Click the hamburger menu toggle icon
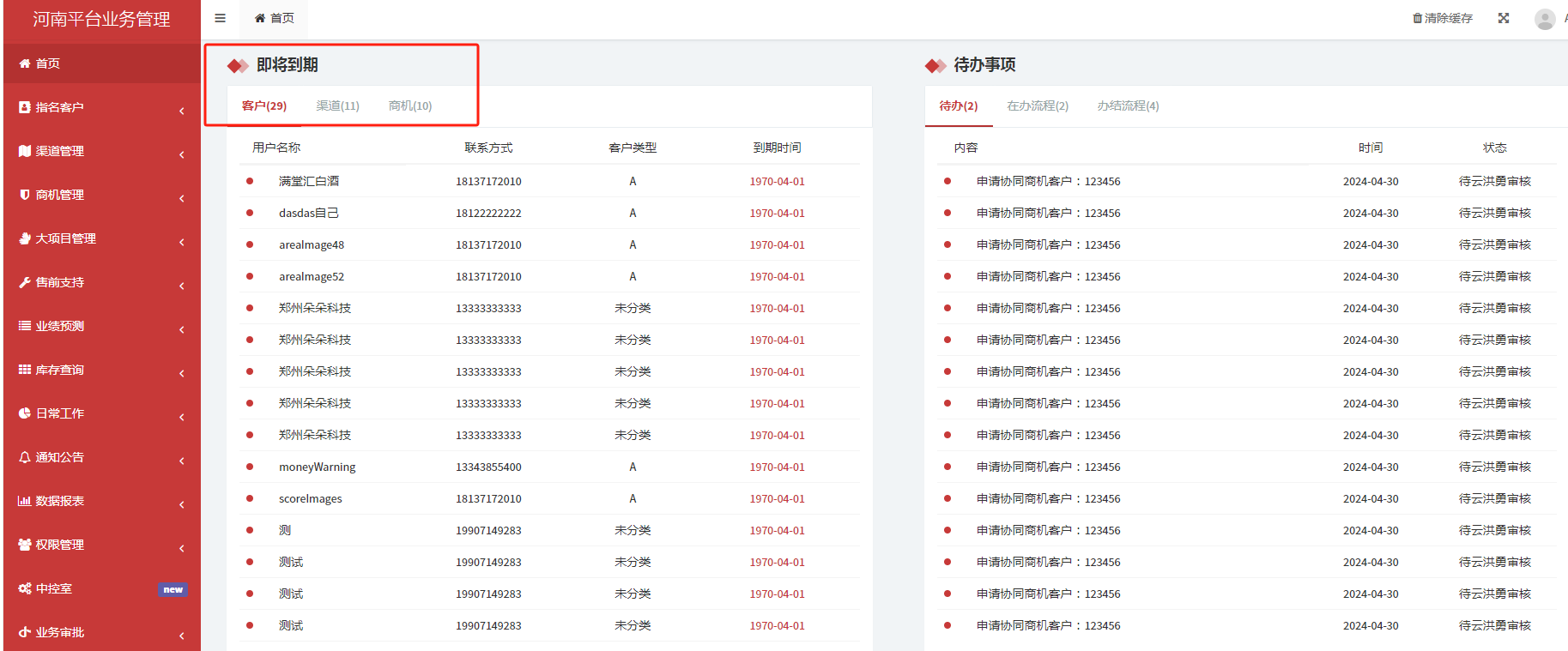1568x651 pixels. tap(220, 18)
